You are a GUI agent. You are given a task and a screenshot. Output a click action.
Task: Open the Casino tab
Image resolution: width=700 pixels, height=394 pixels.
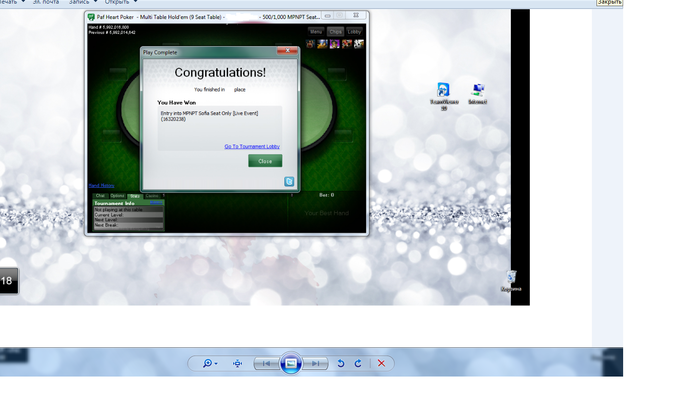pyautogui.click(x=152, y=196)
